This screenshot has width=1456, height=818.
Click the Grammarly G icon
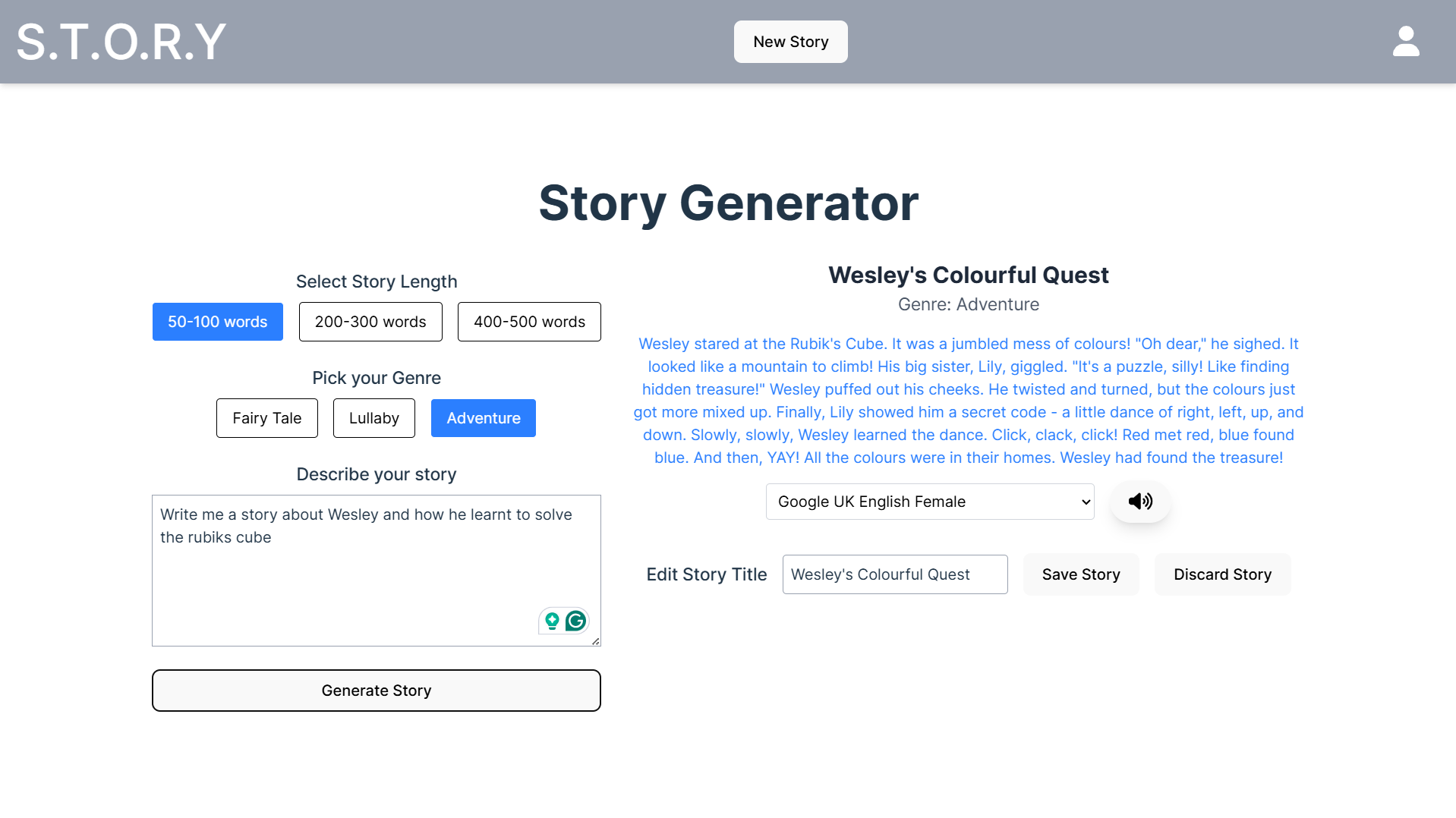click(576, 621)
